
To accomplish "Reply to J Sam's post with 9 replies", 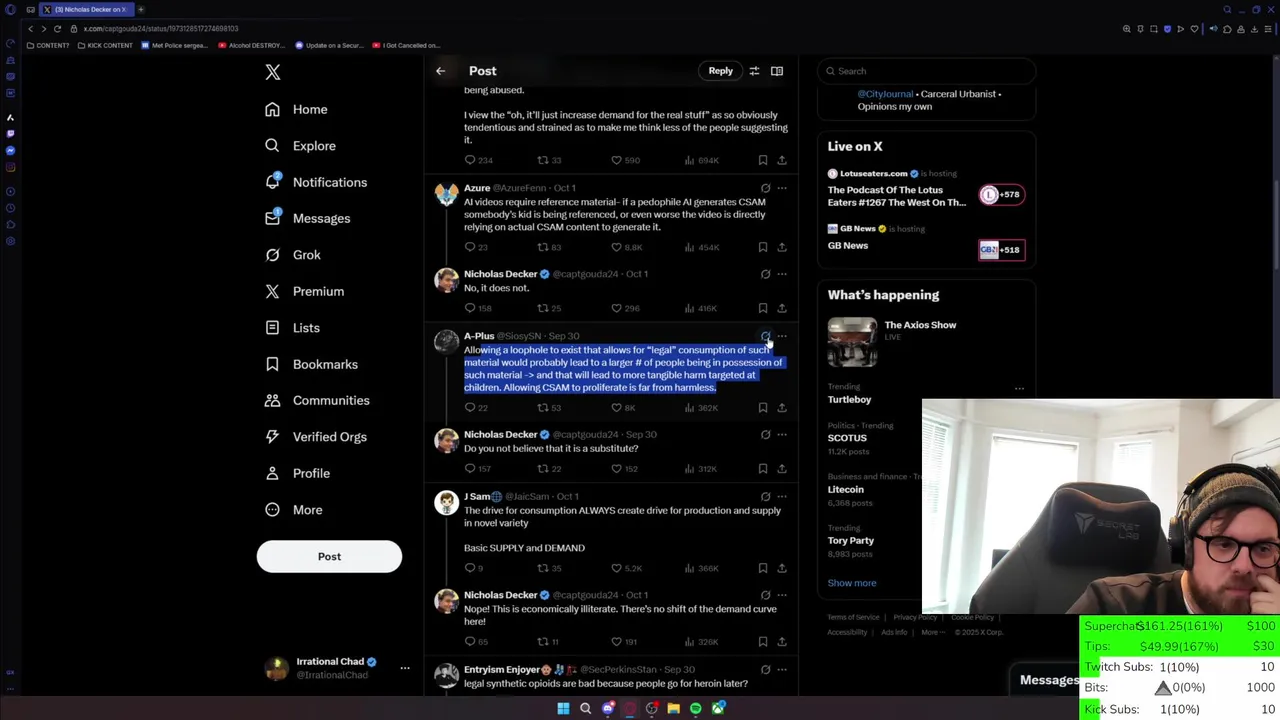I will pos(474,568).
